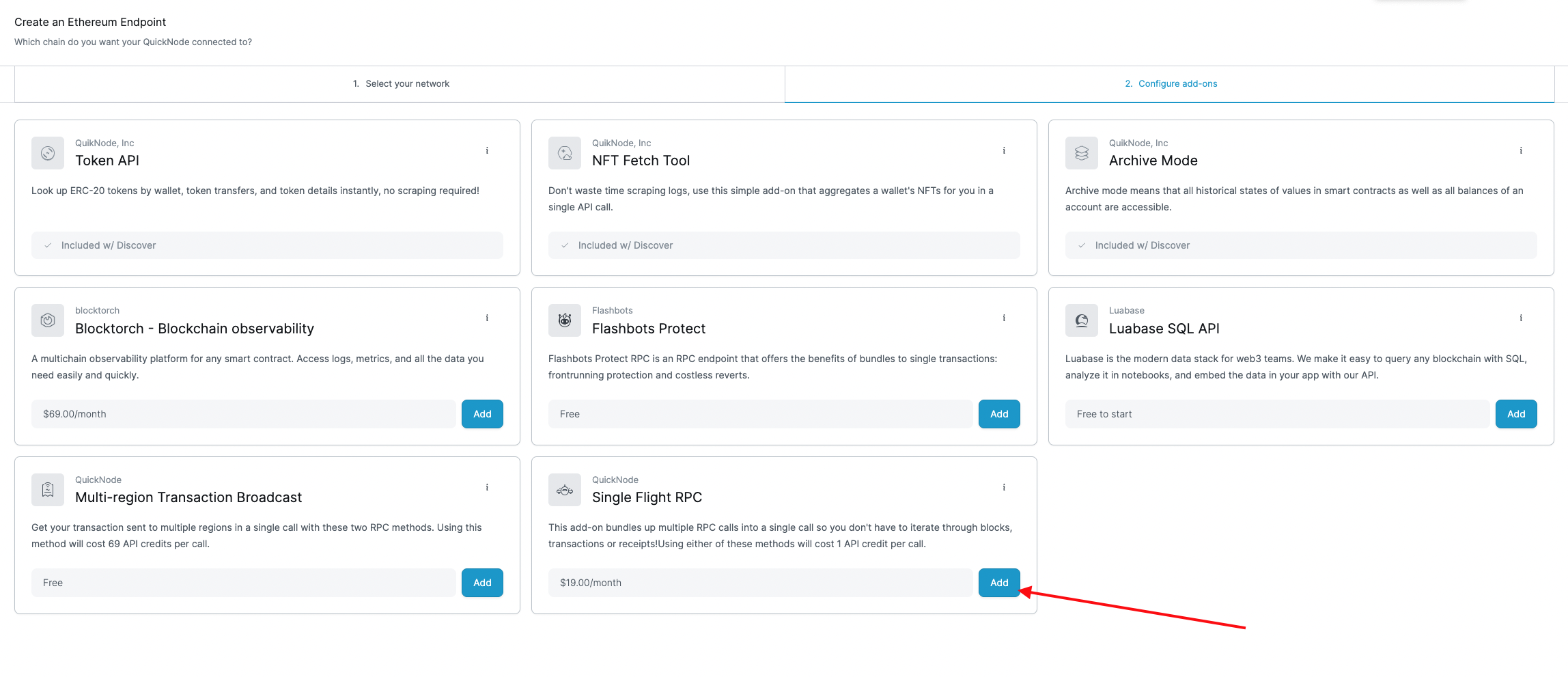
Task: Click the Multi-region Transaction Broadcast icon
Action: click(48, 490)
